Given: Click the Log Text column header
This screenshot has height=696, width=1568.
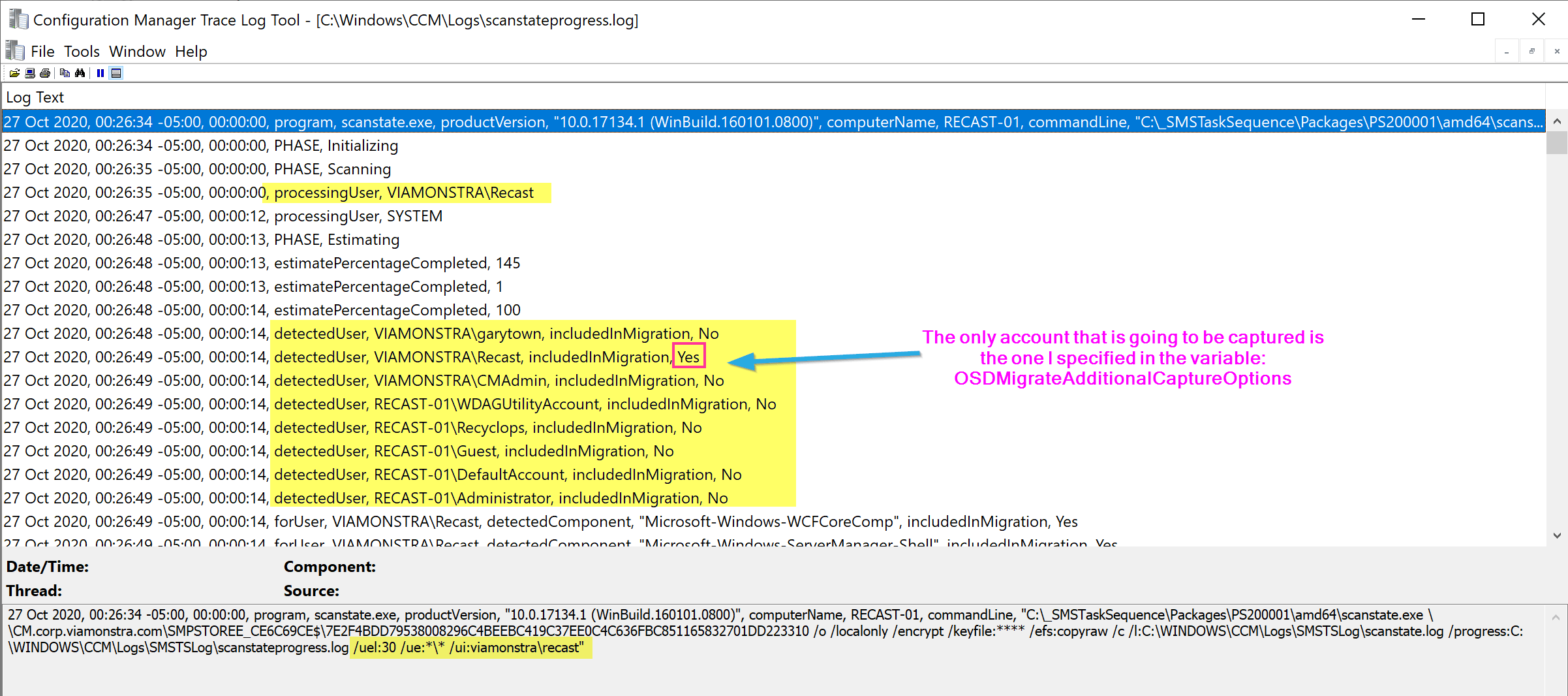Looking at the screenshot, I should [x=35, y=97].
